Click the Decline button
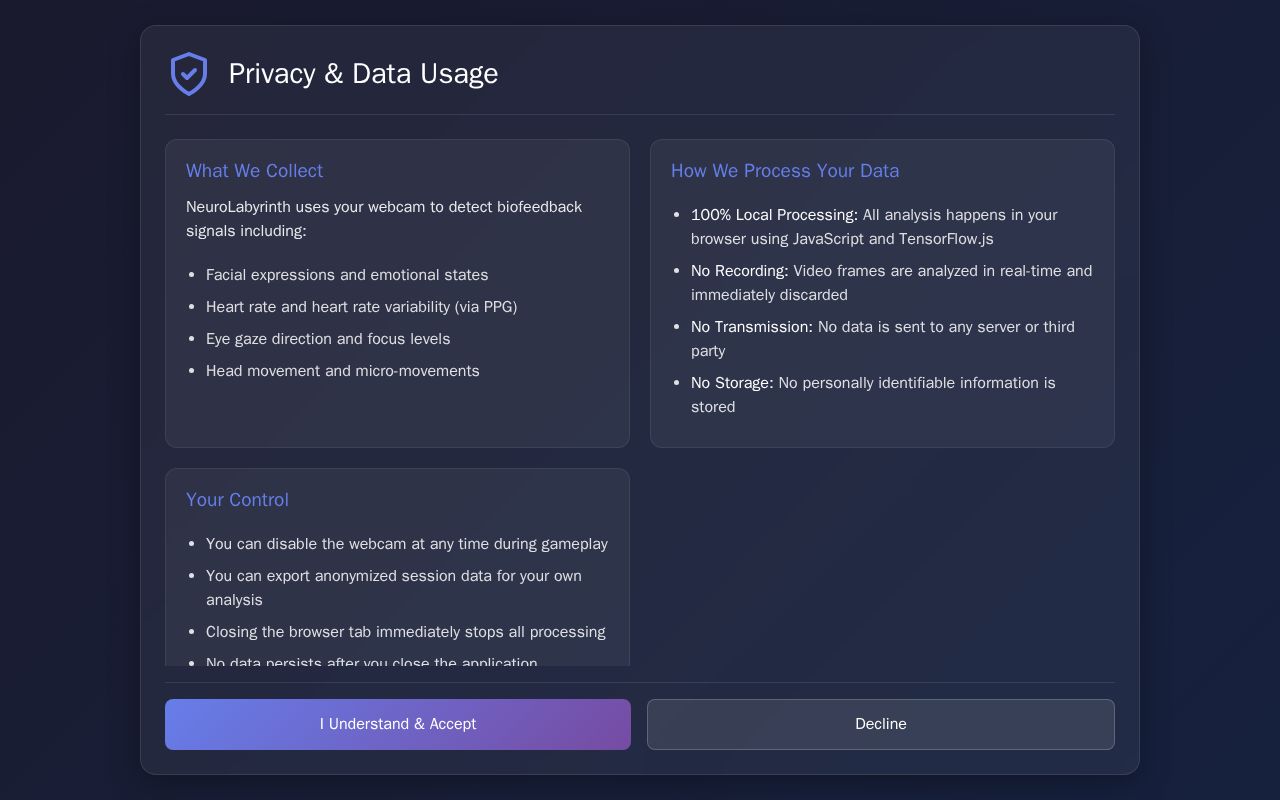Screen dimensions: 1280x800 click(x=881, y=724)
